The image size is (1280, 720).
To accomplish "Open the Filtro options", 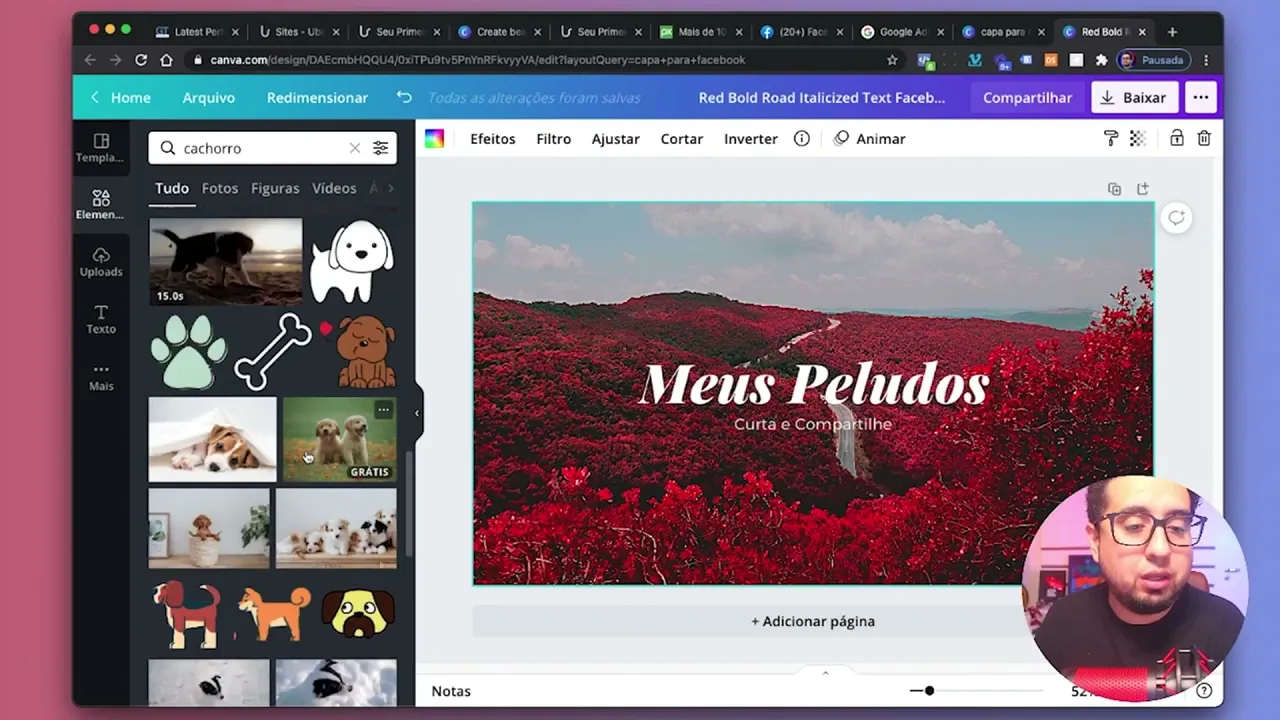I will pos(553,139).
